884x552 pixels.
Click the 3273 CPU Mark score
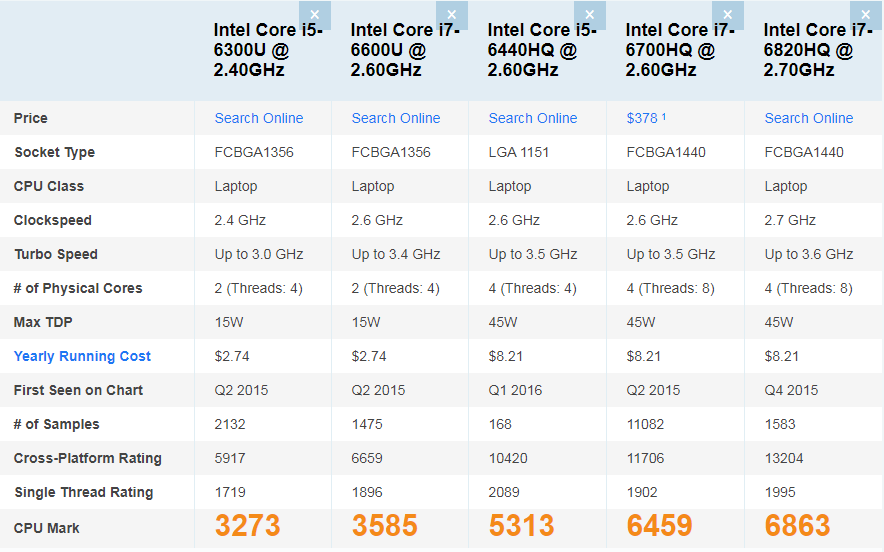coord(248,526)
